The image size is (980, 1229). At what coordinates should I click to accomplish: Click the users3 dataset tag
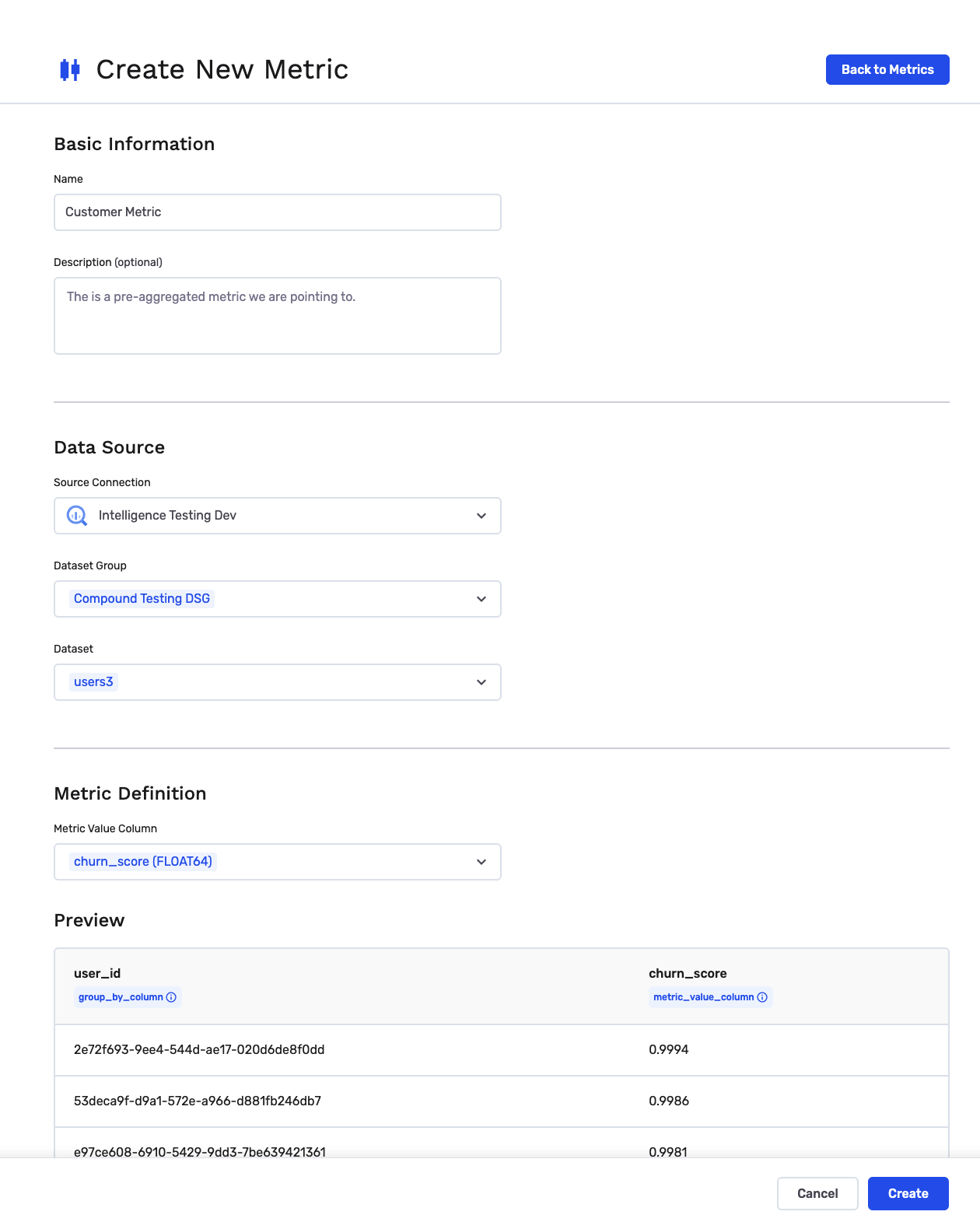[x=93, y=682]
